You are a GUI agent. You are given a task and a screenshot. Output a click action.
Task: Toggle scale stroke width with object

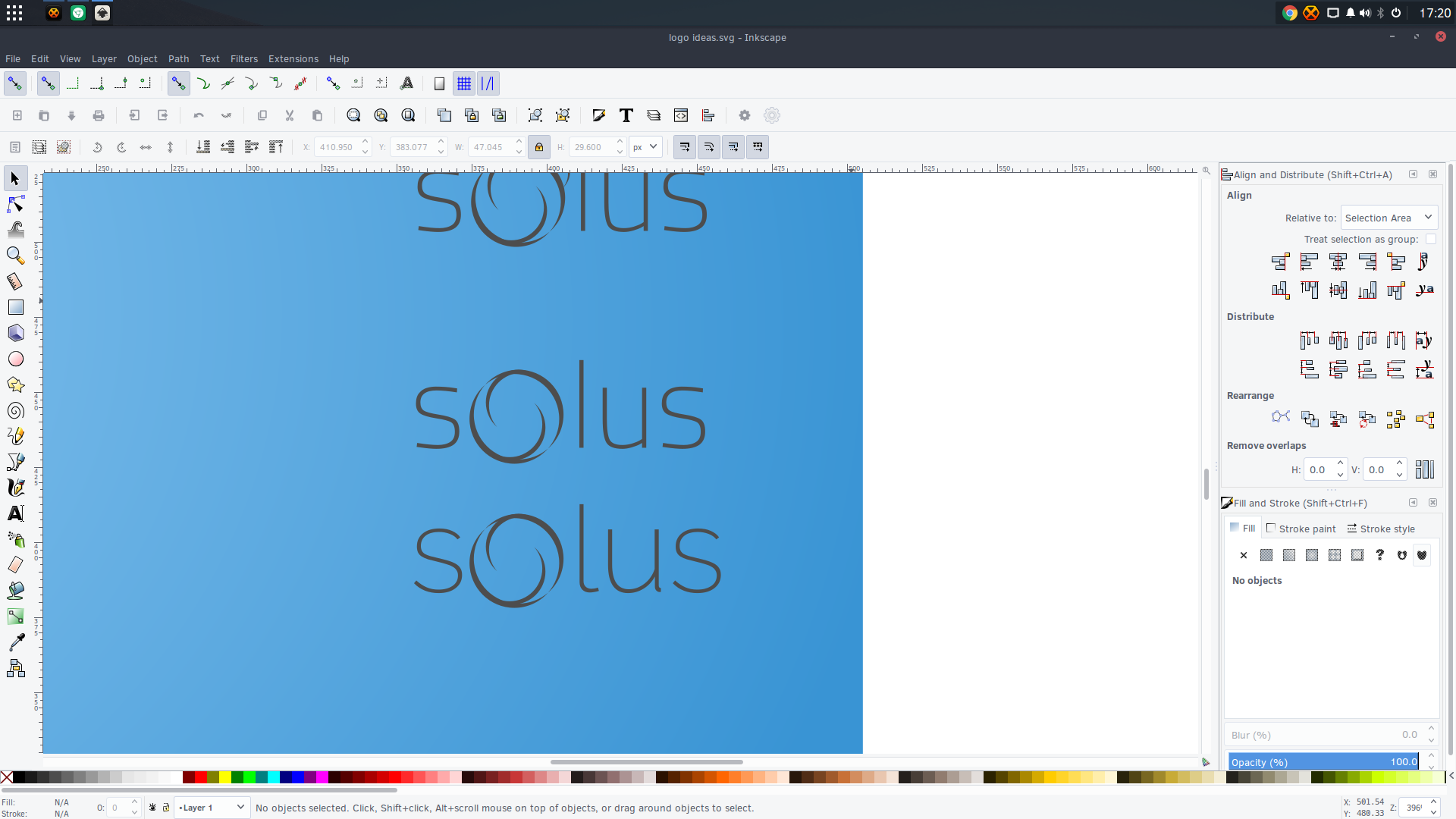coord(684,147)
